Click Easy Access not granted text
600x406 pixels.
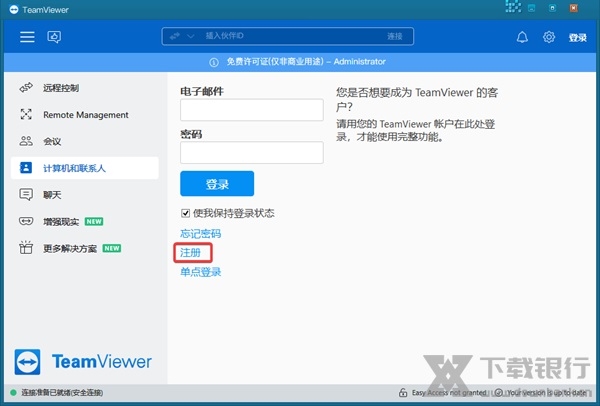[x=449, y=393]
